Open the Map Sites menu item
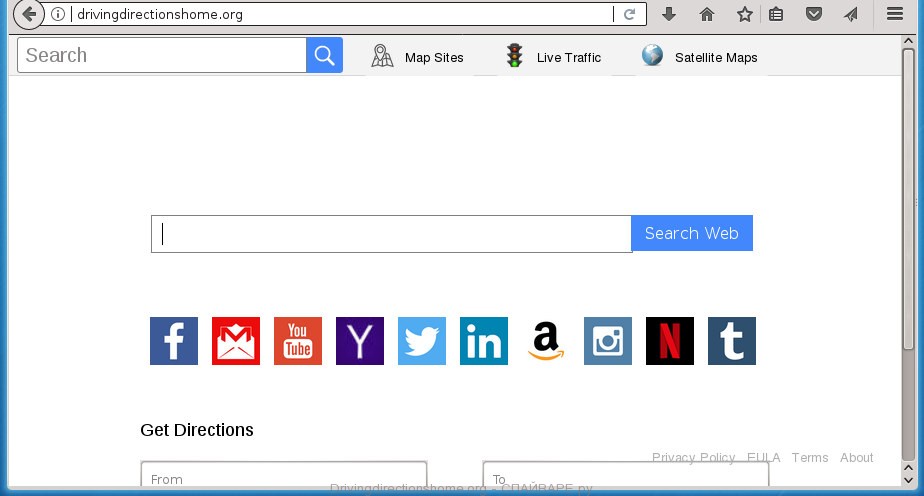 [x=418, y=57]
